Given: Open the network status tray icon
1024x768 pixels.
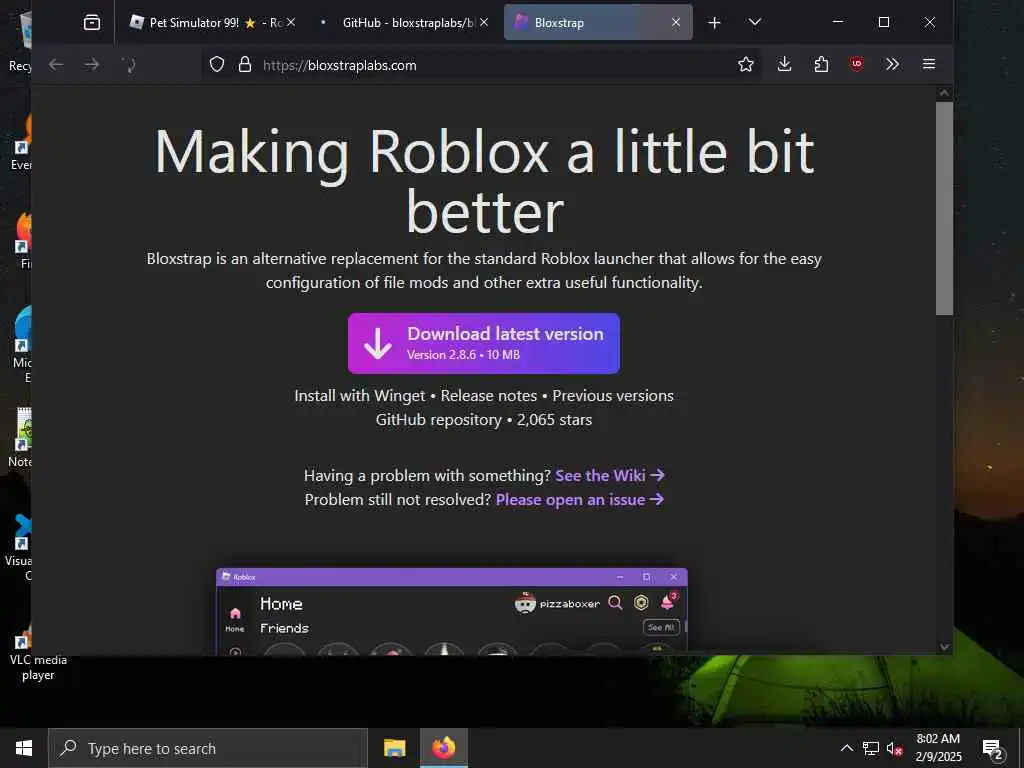Looking at the screenshot, I should [x=871, y=748].
